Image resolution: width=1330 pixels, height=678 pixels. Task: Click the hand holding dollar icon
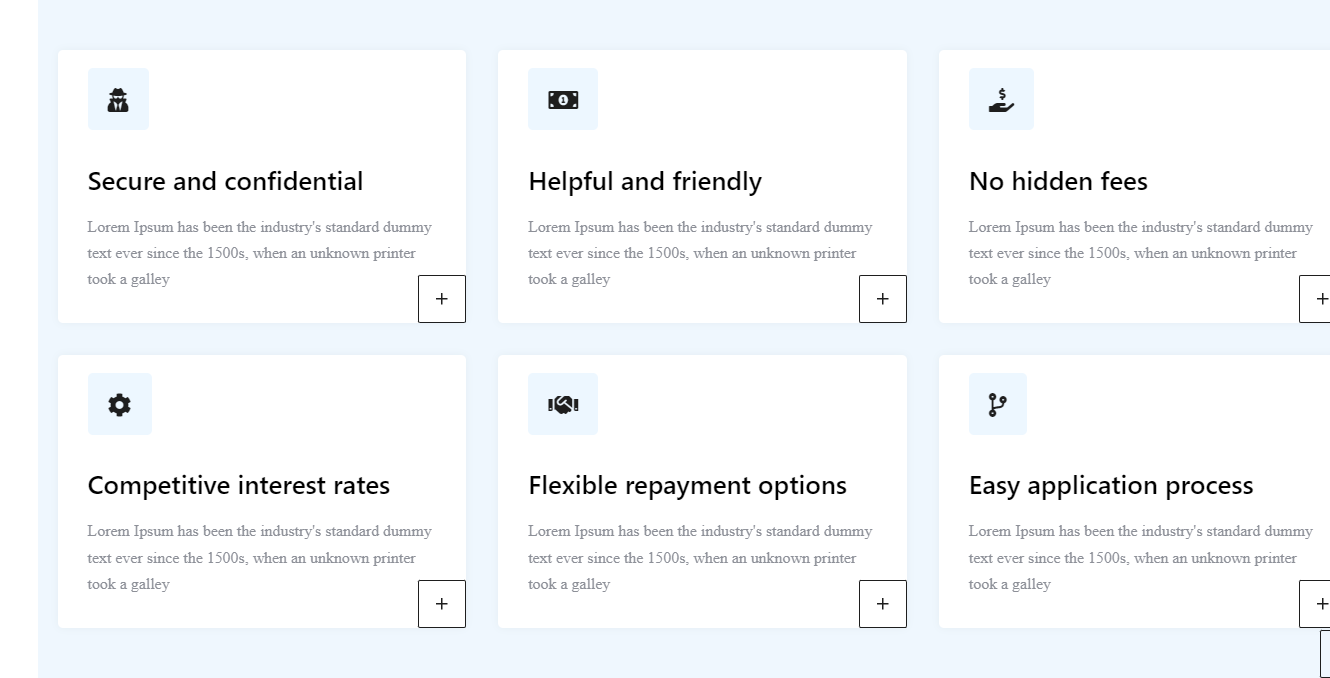coord(1001,100)
